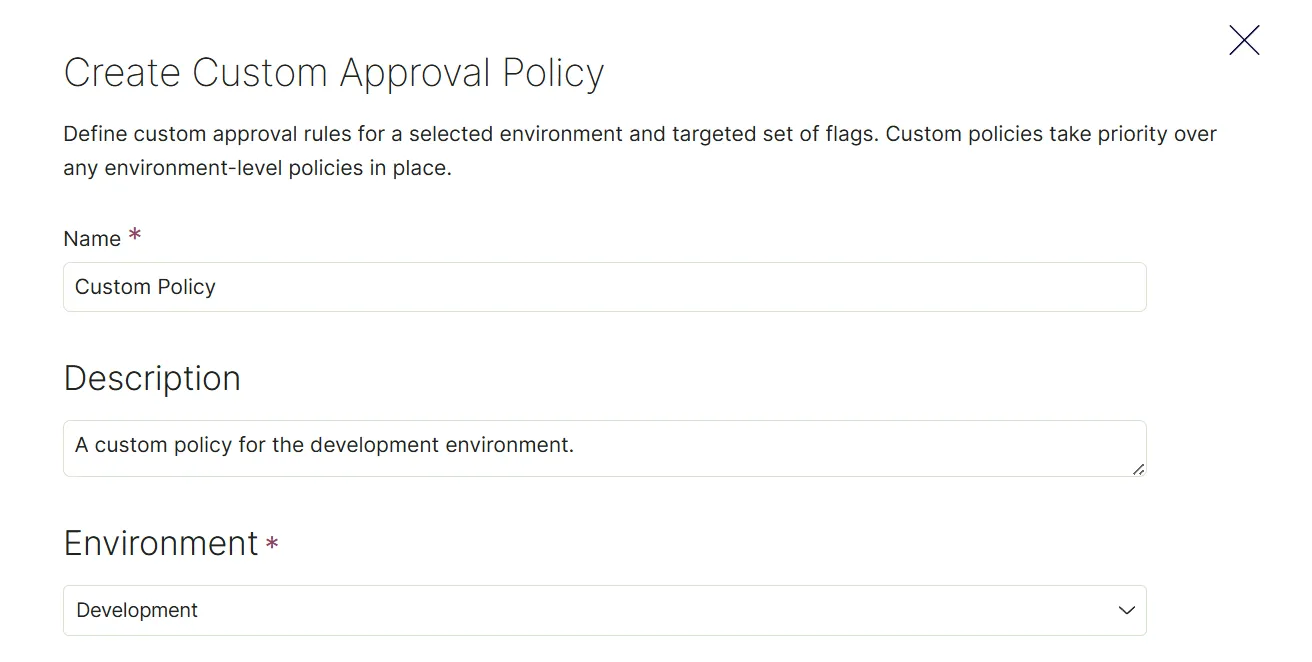Focus the Description text area
This screenshot has height=662, width=1312.
click(605, 448)
